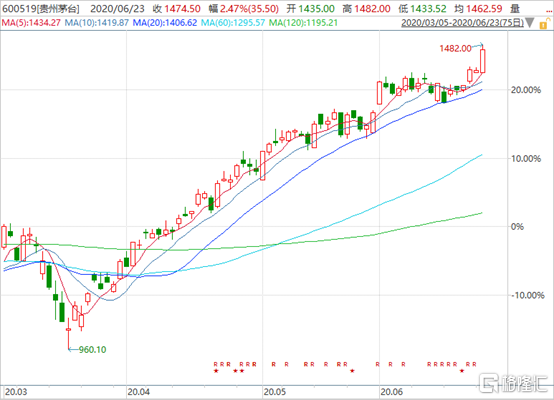Click the 960.10 lowest price annotation
The height and width of the screenshot is (400, 554).
click(92, 349)
